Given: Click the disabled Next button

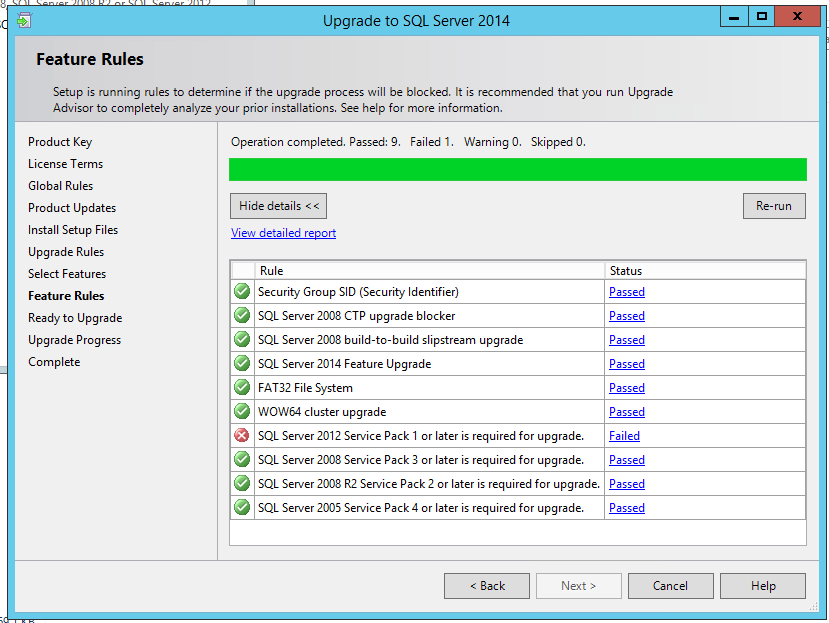Looking at the screenshot, I should click(x=578, y=586).
